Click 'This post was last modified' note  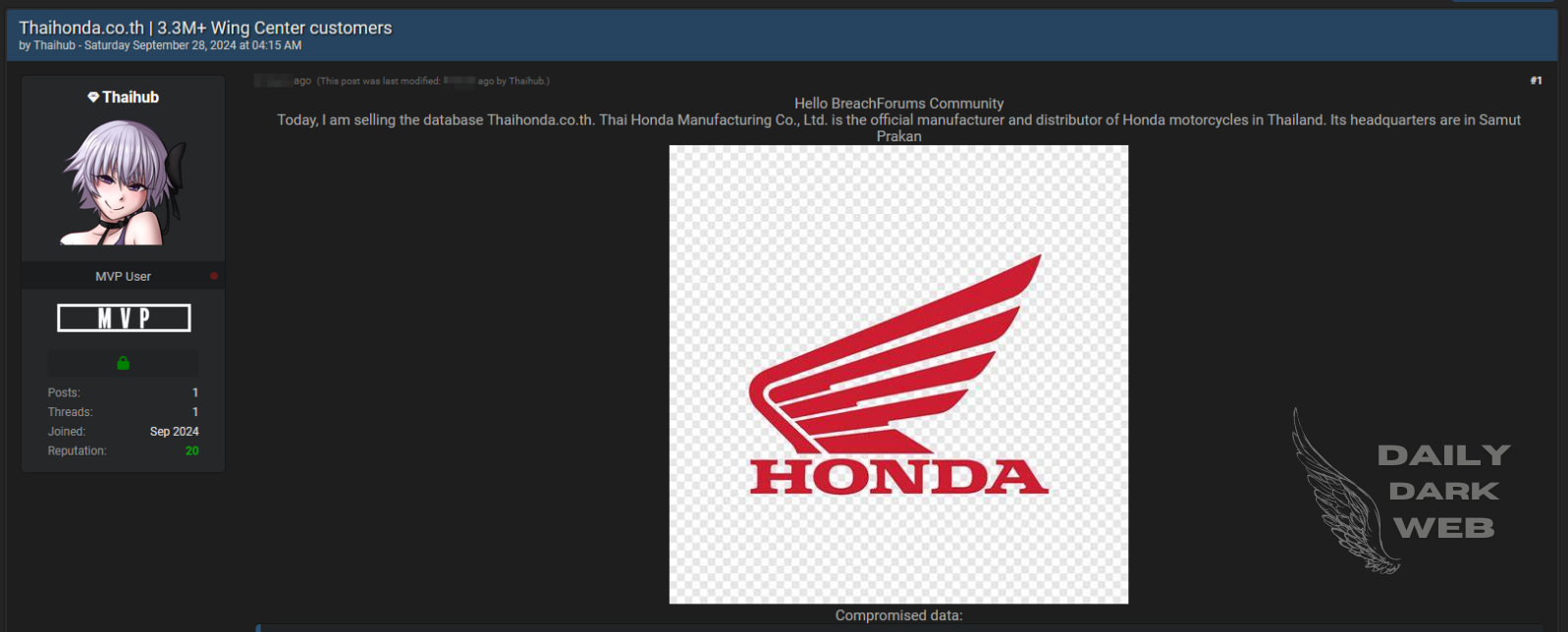pyautogui.click(x=433, y=81)
